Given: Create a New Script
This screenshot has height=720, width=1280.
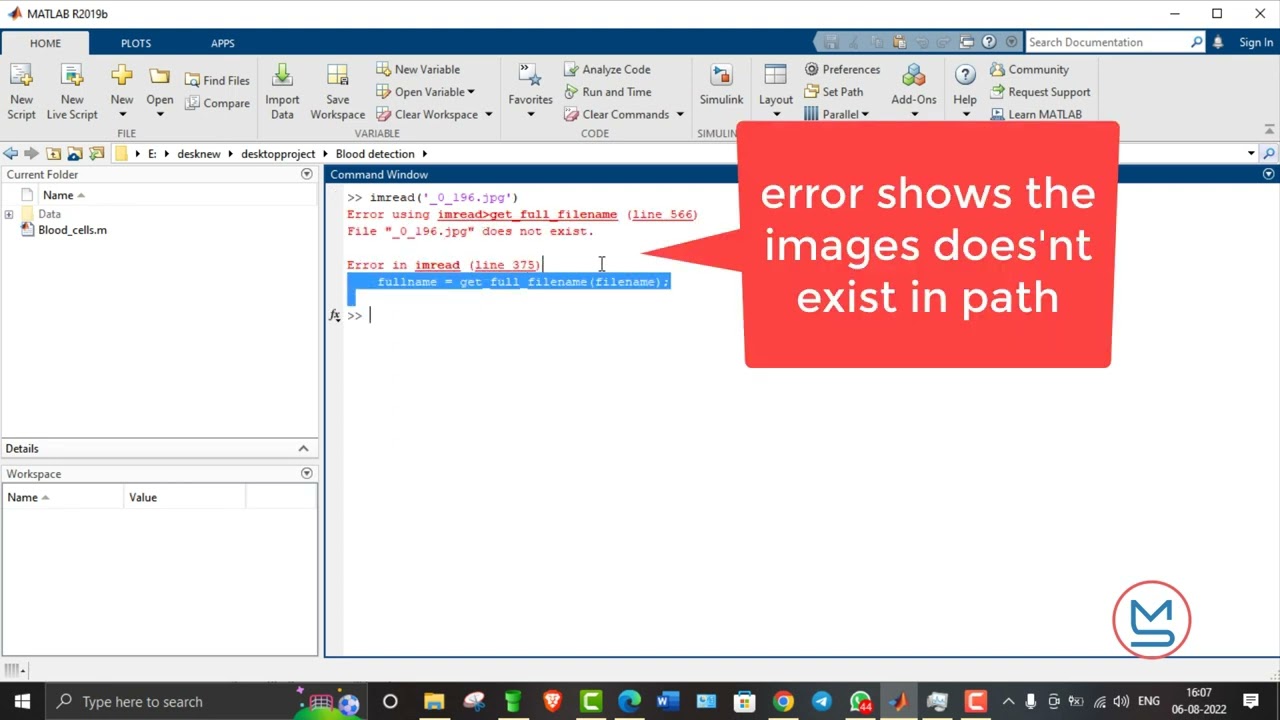Looking at the screenshot, I should [x=21, y=91].
